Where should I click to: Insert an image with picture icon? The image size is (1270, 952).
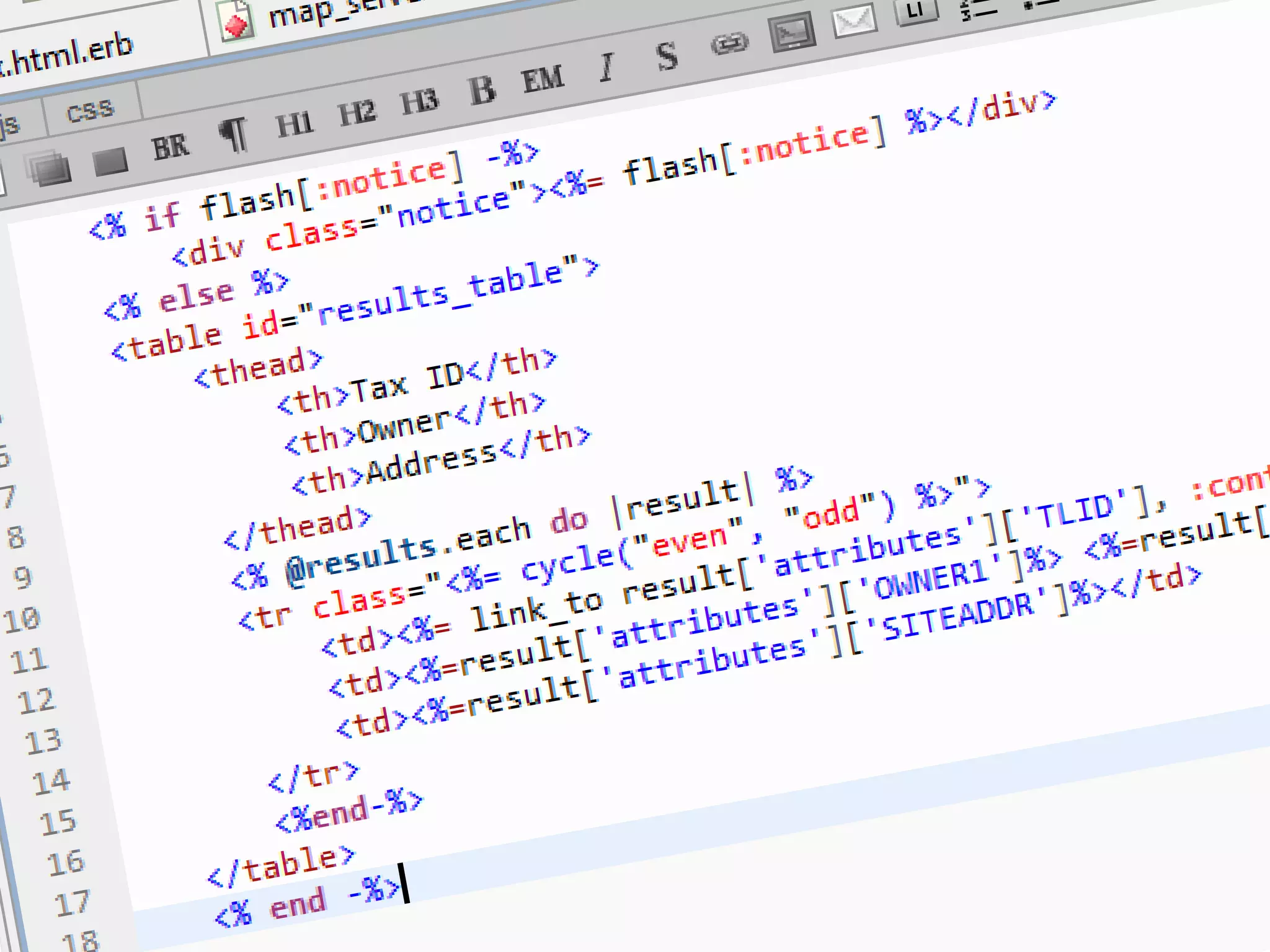pyautogui.click(x=792, y=32)
